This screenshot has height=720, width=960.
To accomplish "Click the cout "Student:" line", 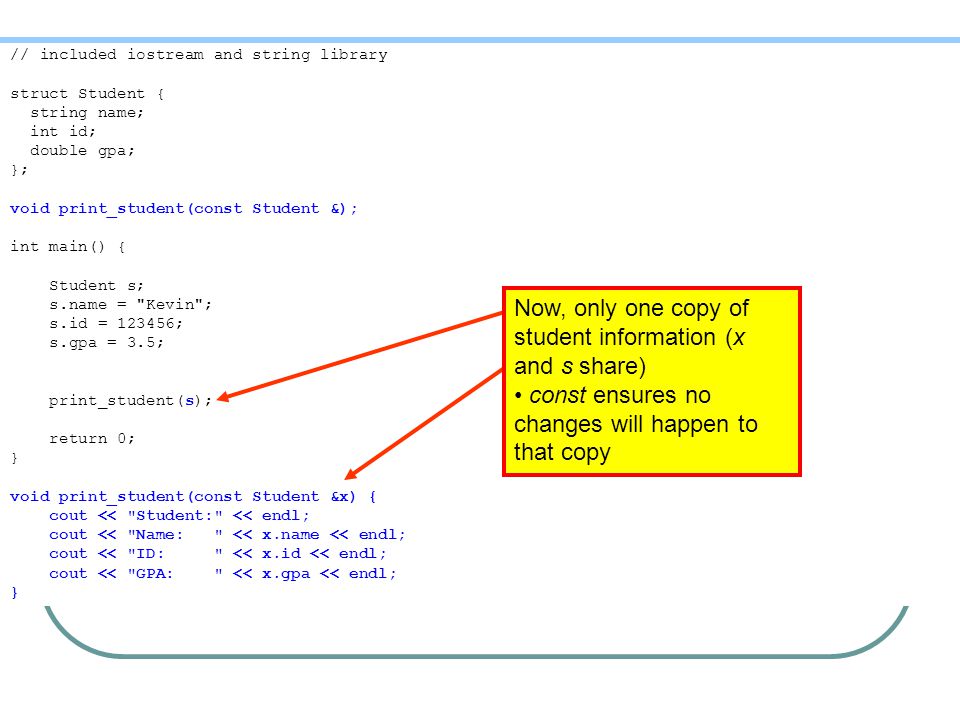I will [x=179, y=516].
